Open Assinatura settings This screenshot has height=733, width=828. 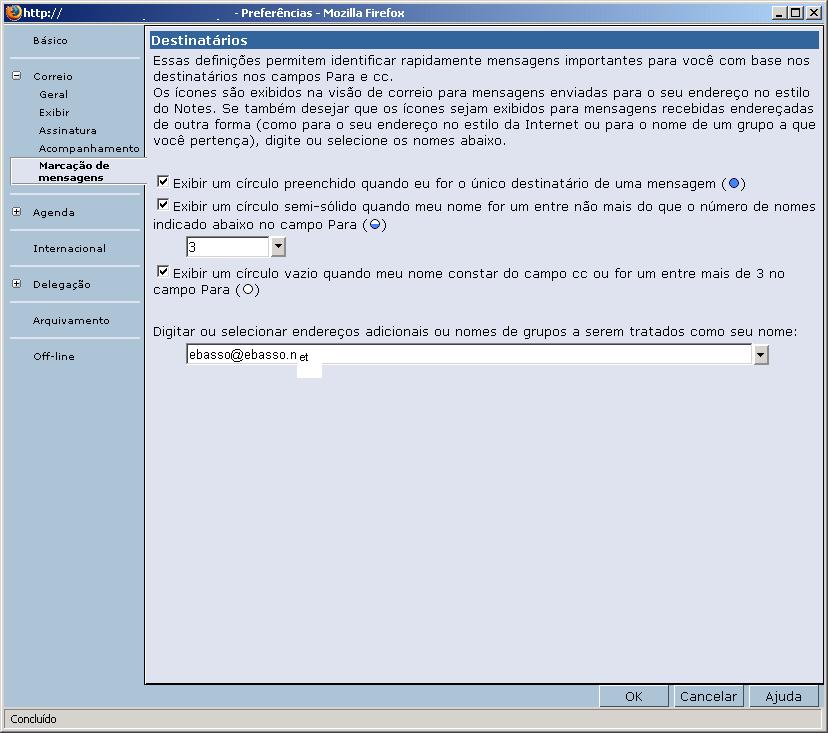coord(68,130)
